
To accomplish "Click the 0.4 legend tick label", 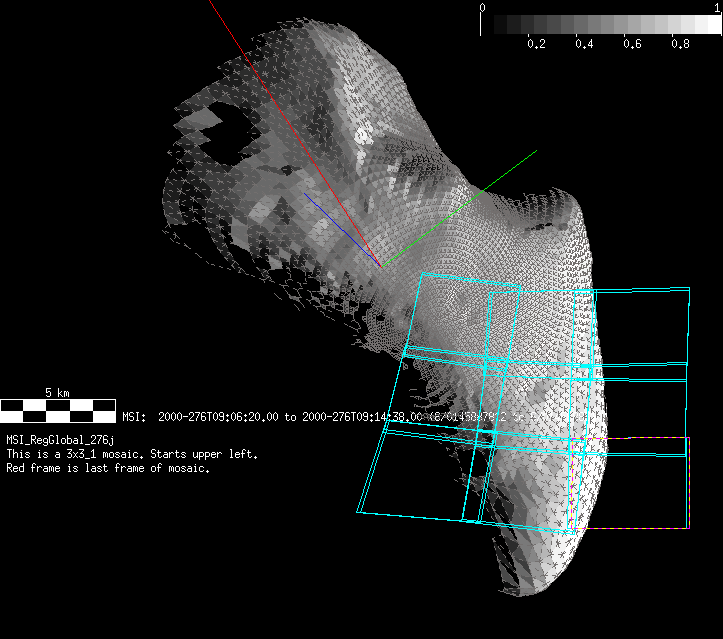I will tap(584, 44).
